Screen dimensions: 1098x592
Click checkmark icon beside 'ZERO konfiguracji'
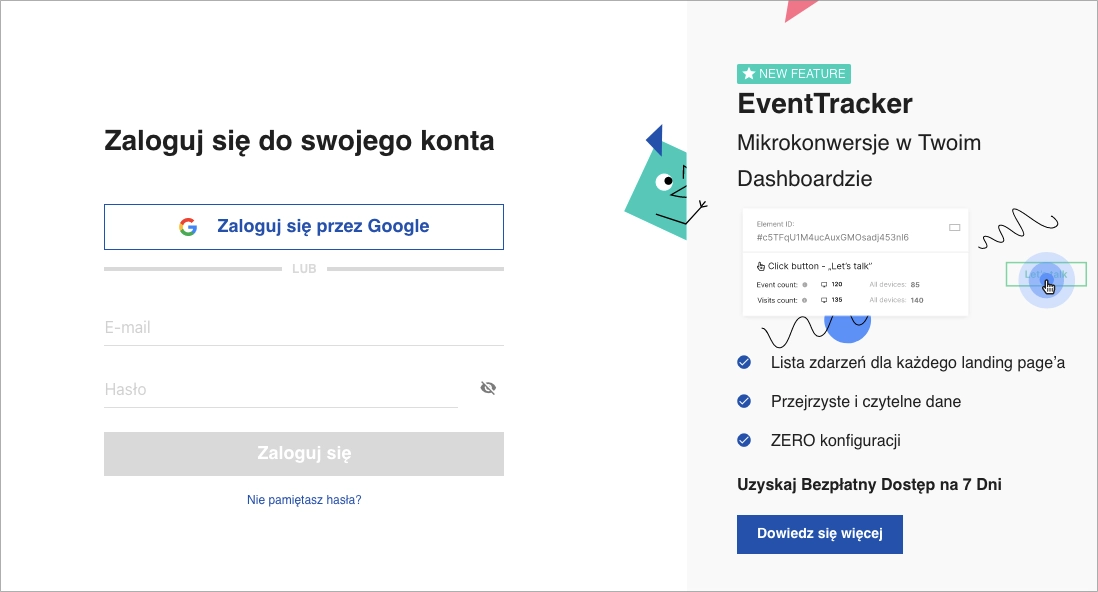tap(744, 440)
